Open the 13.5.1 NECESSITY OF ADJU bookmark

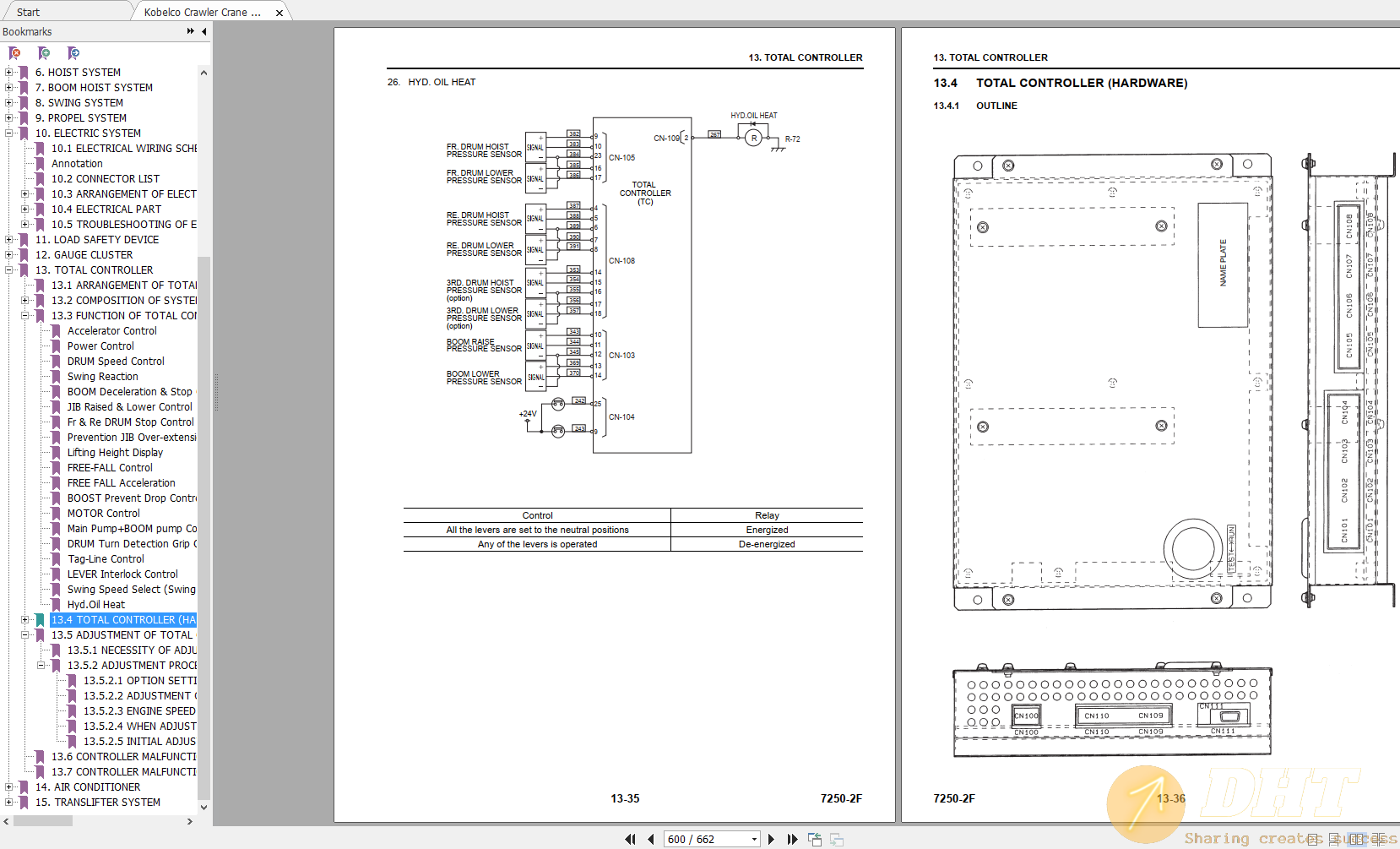[132, 650]
